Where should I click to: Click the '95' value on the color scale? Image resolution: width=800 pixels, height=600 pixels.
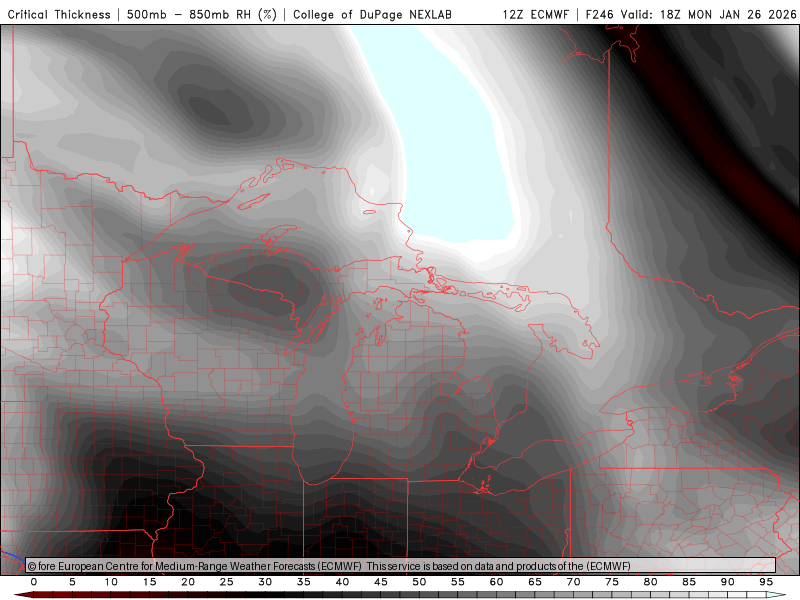766,582
